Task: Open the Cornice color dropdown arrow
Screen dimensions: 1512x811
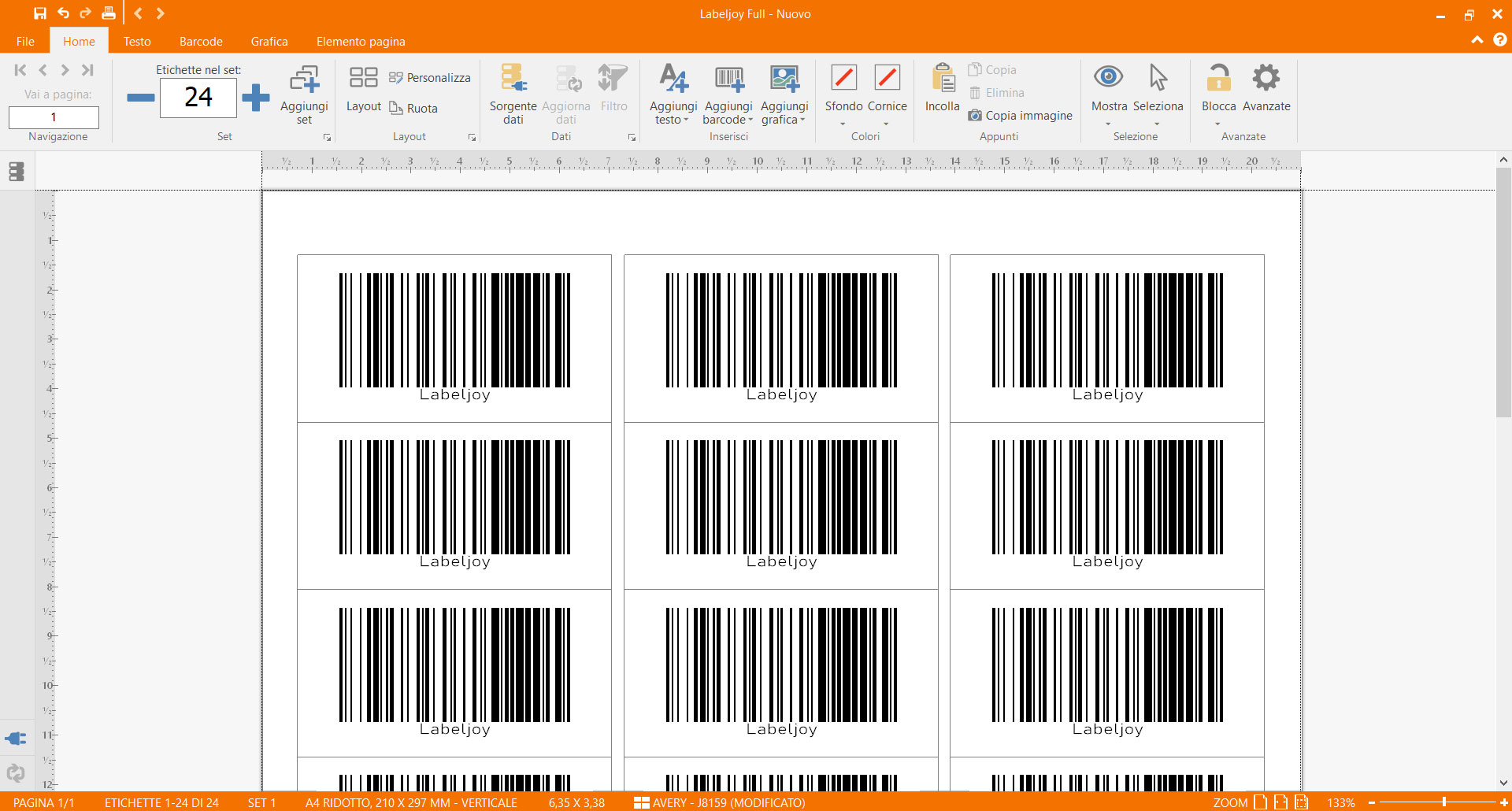Action: (x=886, y=124)
